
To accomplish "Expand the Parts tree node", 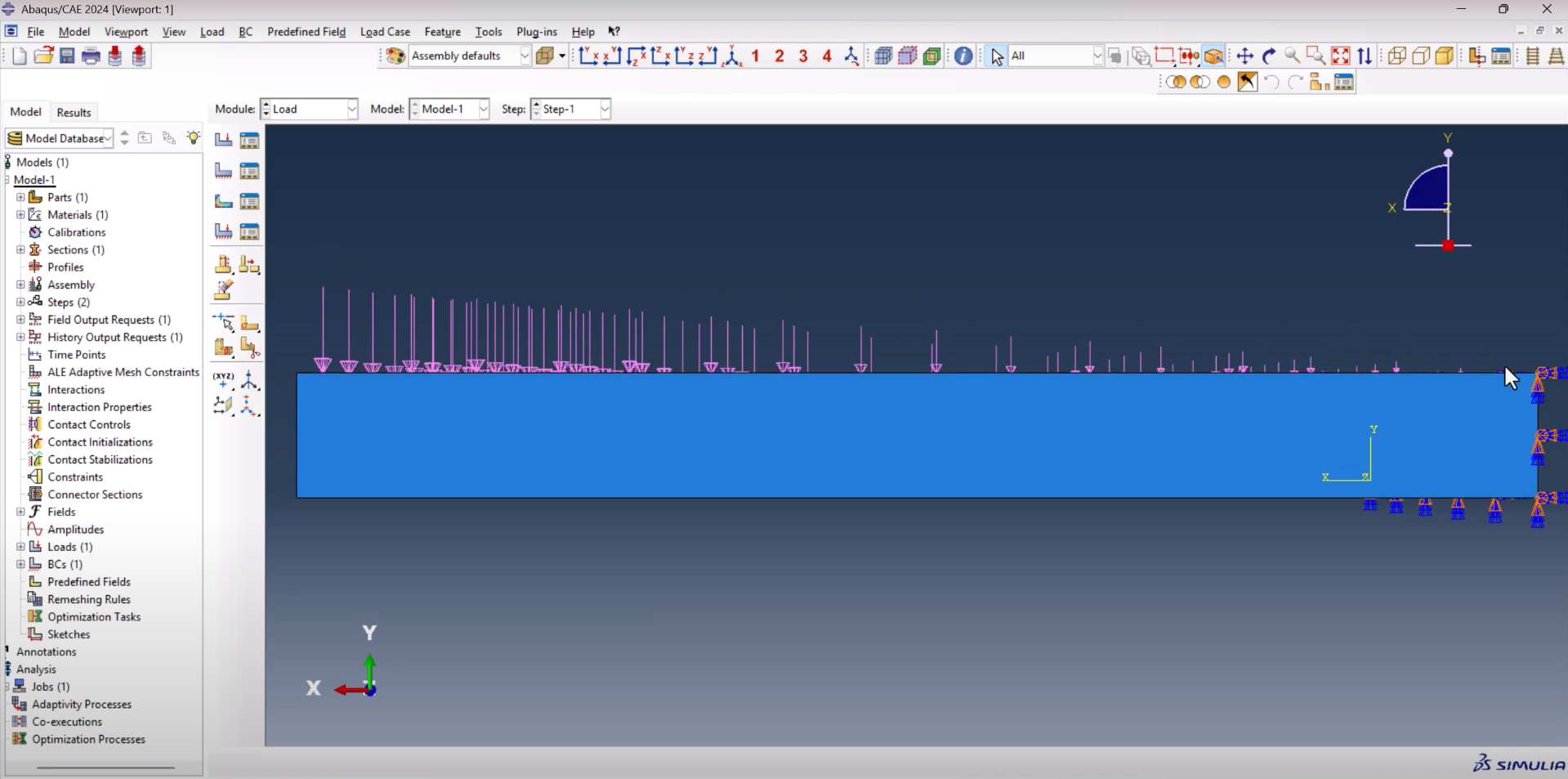I will (x=20, y=197).
